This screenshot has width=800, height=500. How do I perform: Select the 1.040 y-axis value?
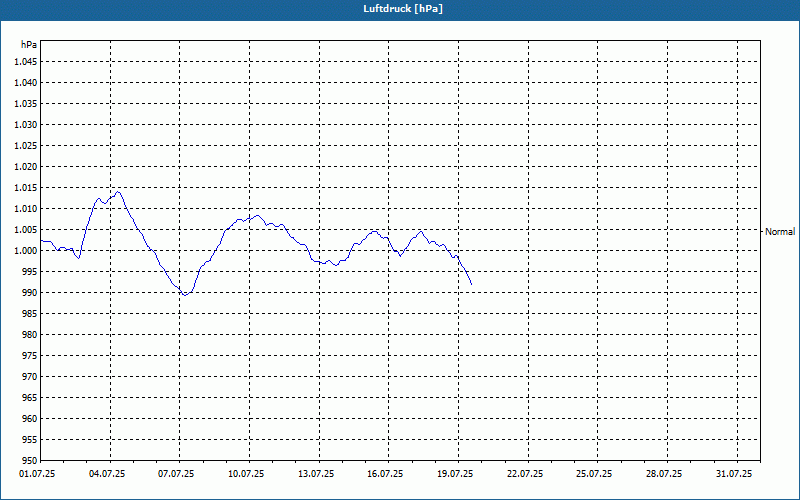(x=26, y=83)
